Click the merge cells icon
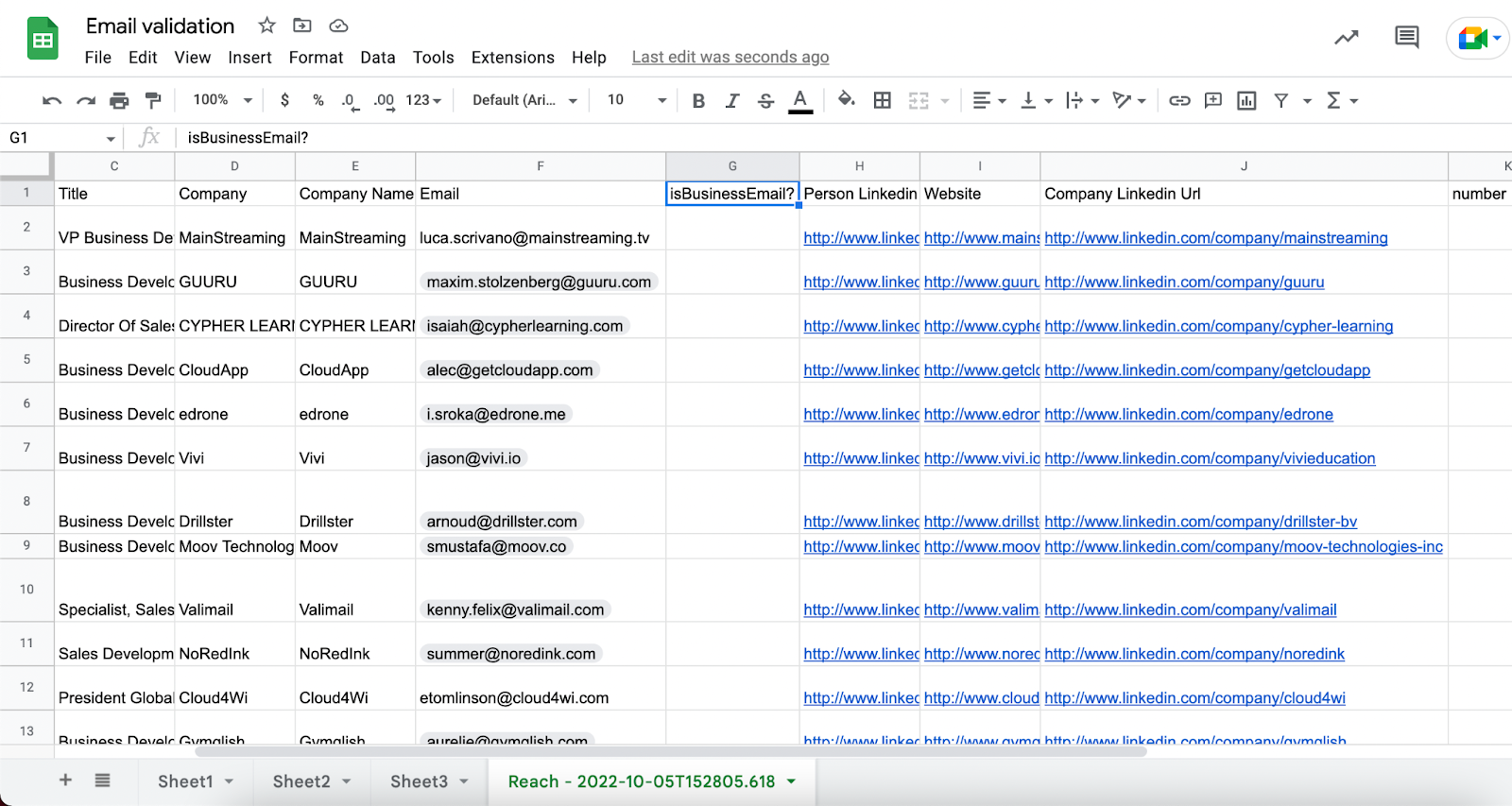1512x806 pixels. click(919, 100)
